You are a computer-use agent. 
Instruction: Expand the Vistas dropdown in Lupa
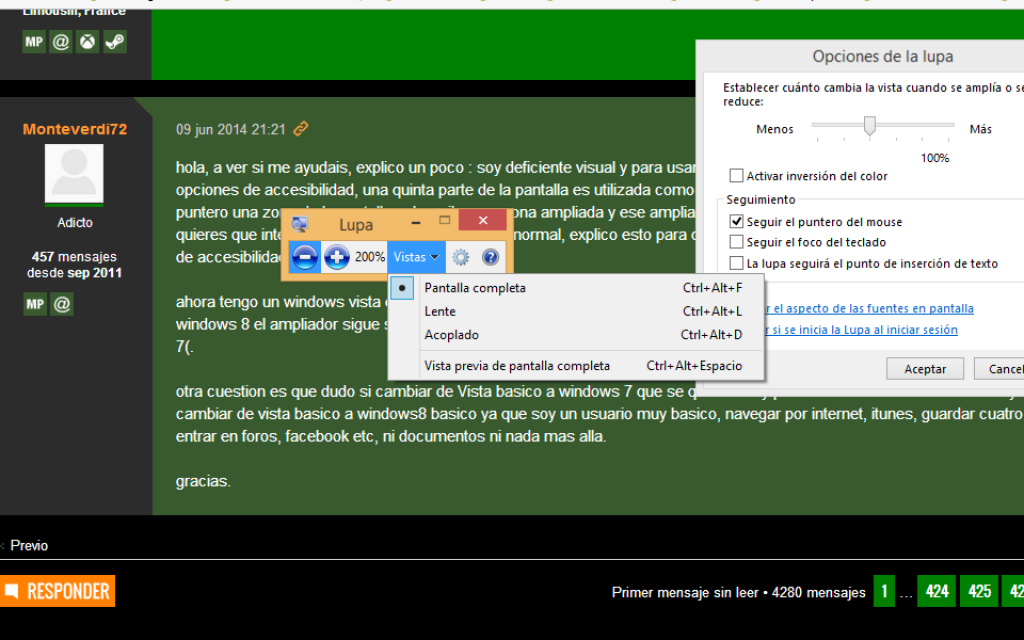(x=416, y=257)
